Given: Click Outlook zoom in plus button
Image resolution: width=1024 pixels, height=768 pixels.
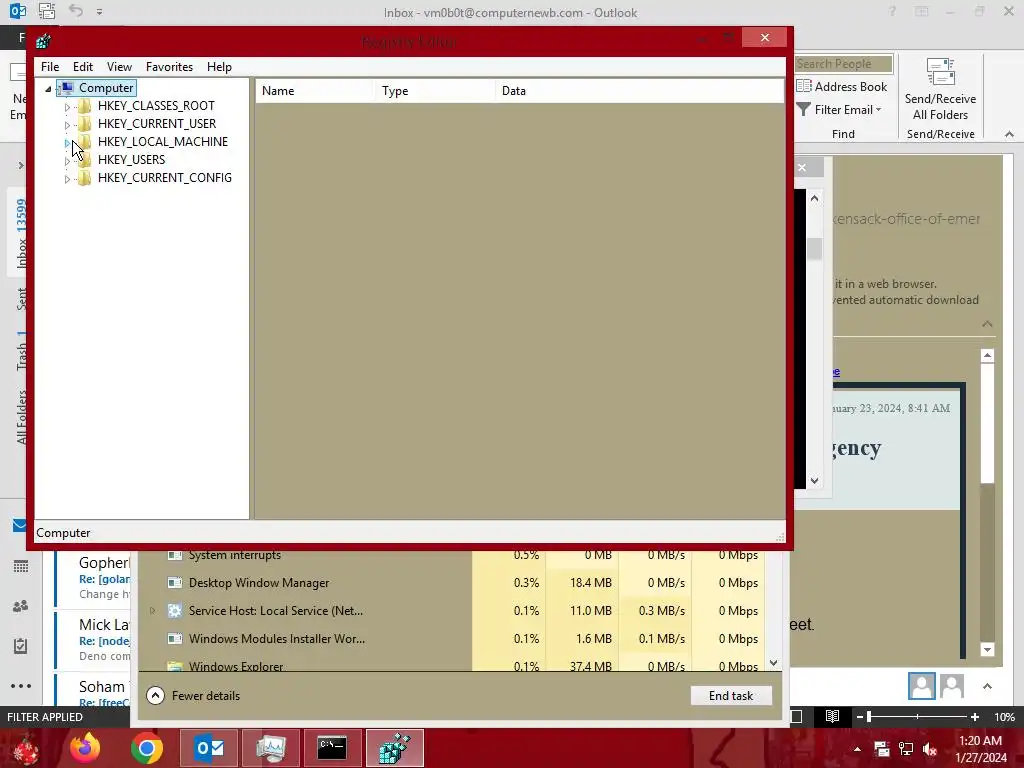Looking at the screenshot, I should click(x=974, y=717).
